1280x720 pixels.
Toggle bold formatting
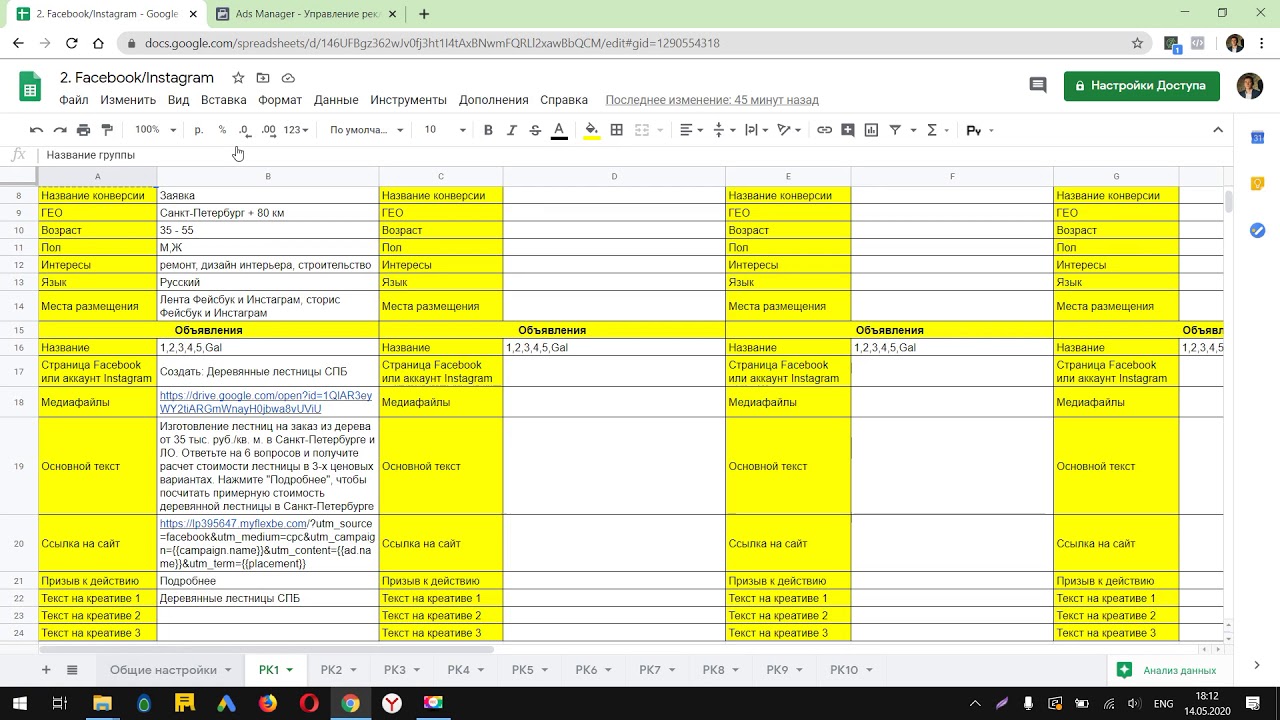coord(488,130)
